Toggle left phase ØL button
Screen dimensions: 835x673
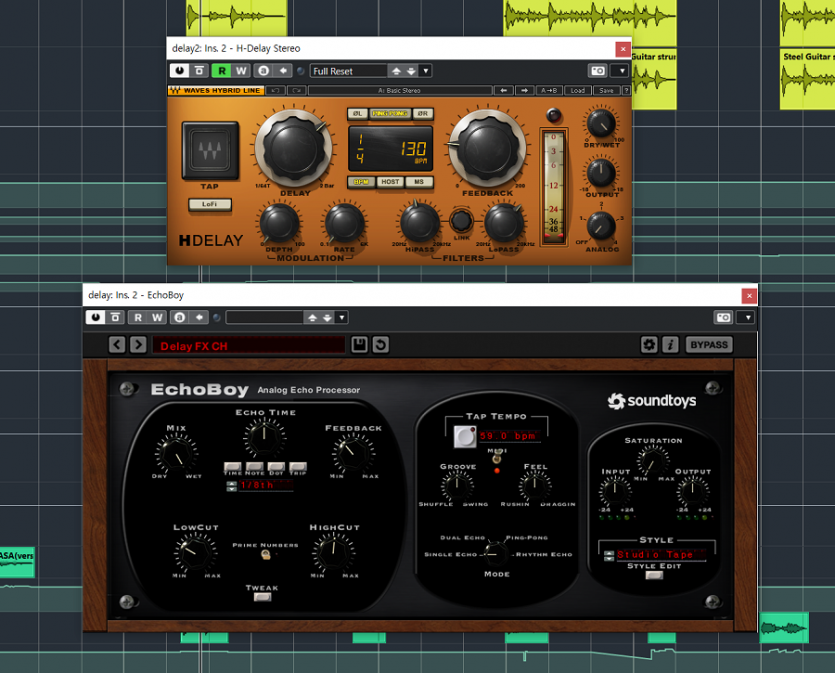[357, 113]
